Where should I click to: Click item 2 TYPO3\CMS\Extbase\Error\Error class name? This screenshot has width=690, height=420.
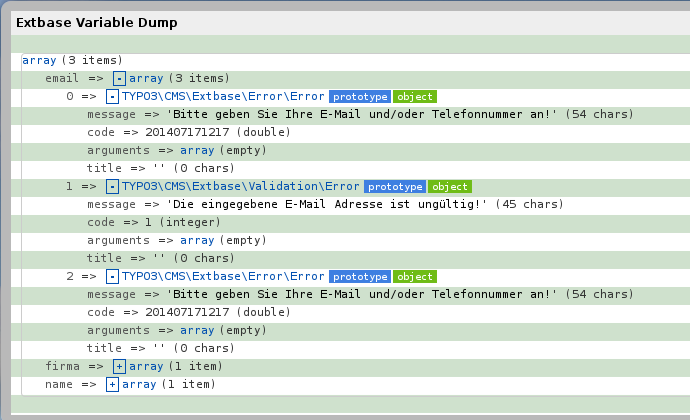click(x=223, y=276)
